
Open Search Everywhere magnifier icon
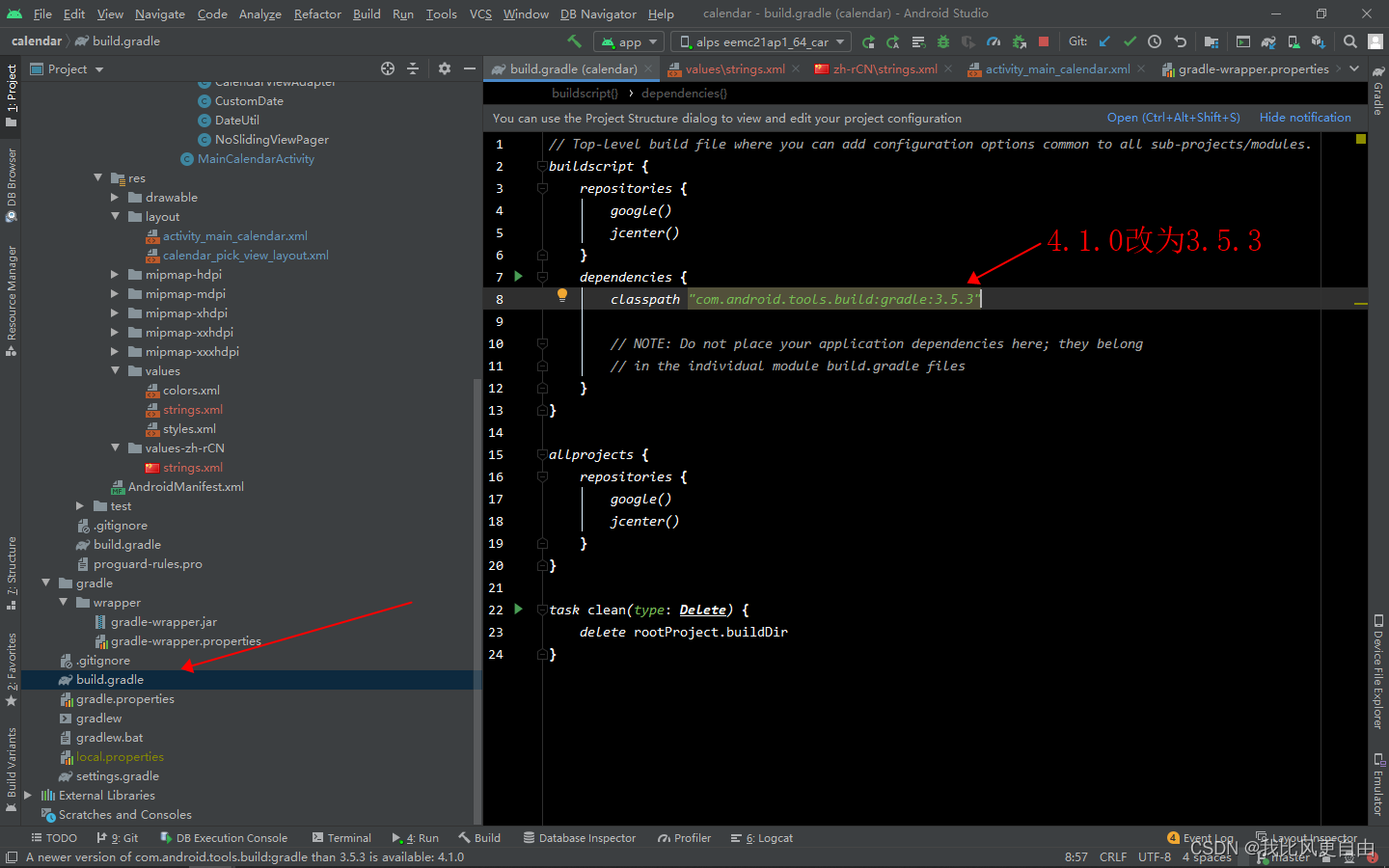tap(1349, 41)
